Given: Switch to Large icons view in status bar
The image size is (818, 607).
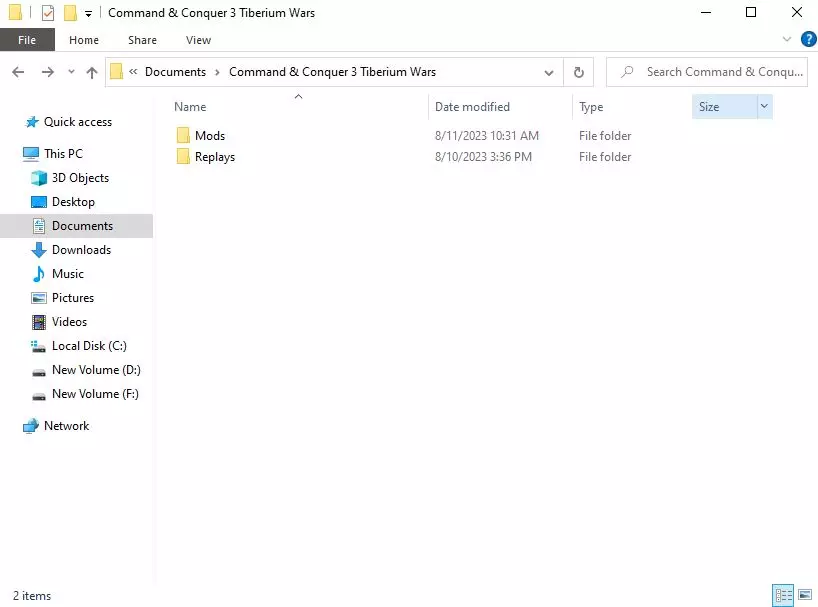Looking at the screenshot, I should point(805,595).
